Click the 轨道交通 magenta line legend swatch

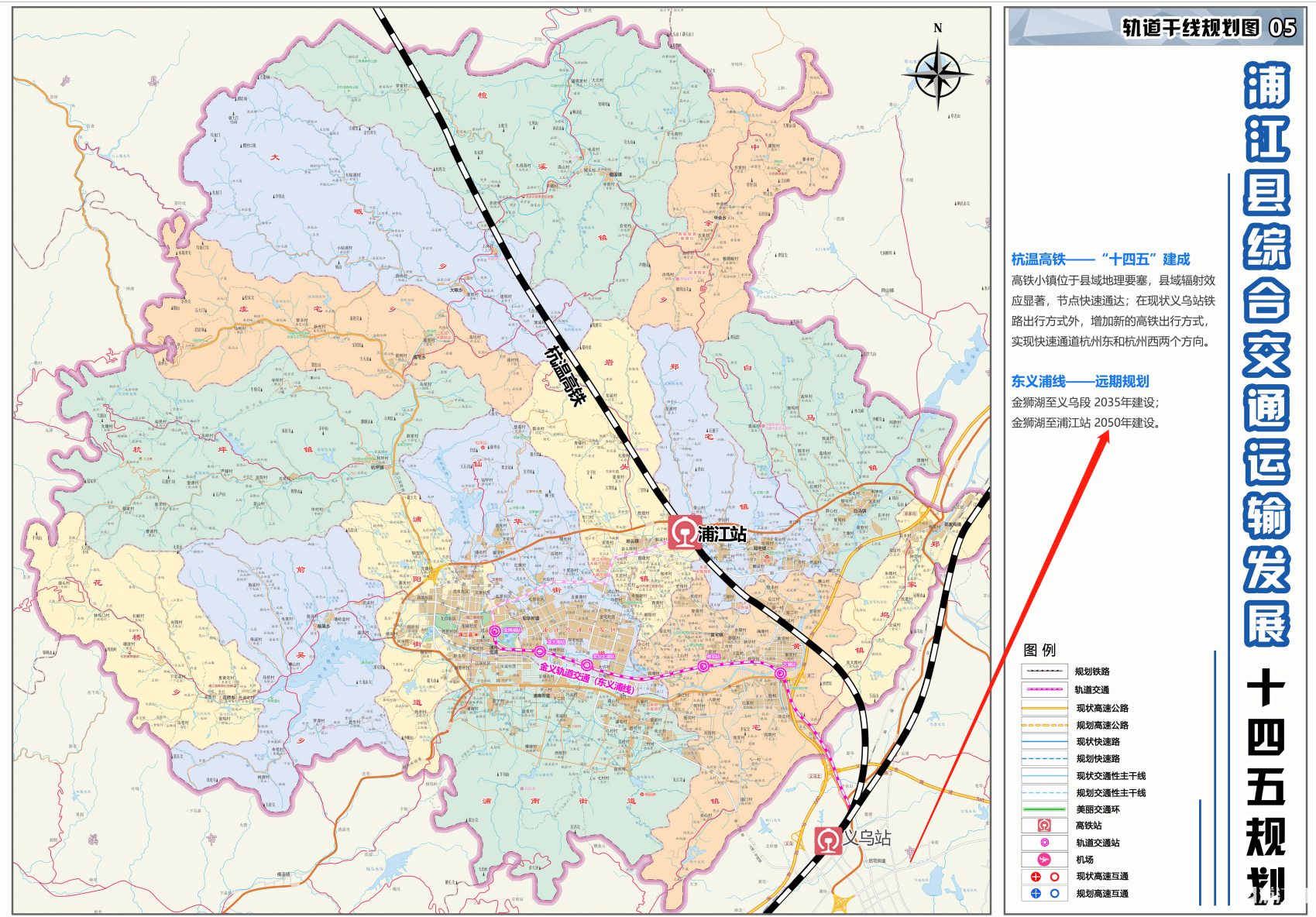point(1044,689)
